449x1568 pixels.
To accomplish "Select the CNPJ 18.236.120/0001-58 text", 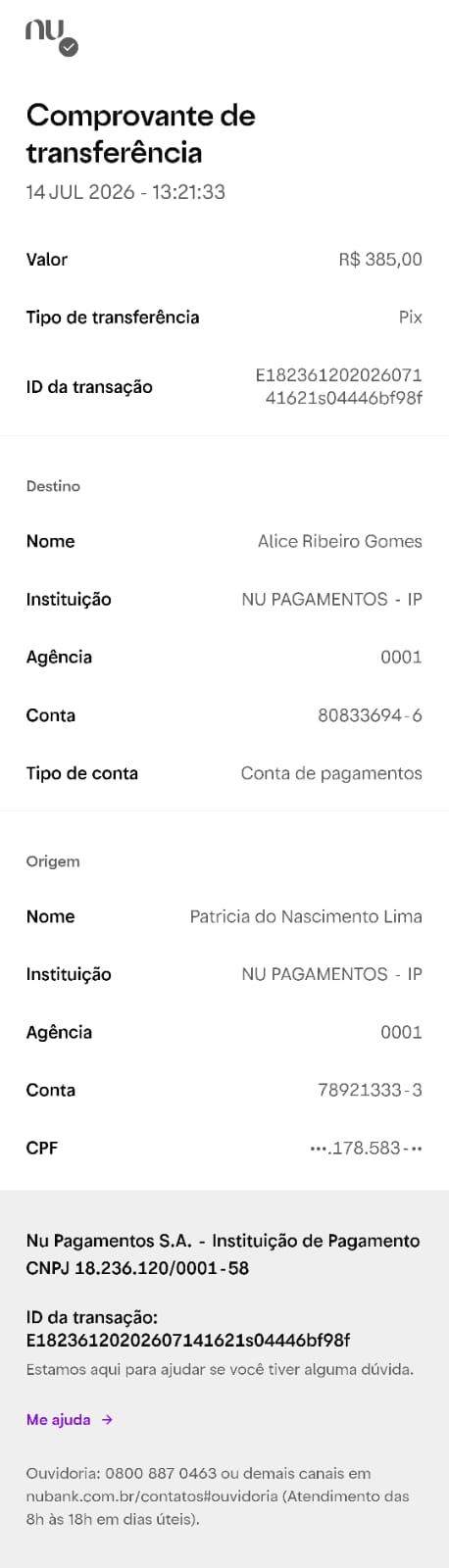I will coord(137,1268).
